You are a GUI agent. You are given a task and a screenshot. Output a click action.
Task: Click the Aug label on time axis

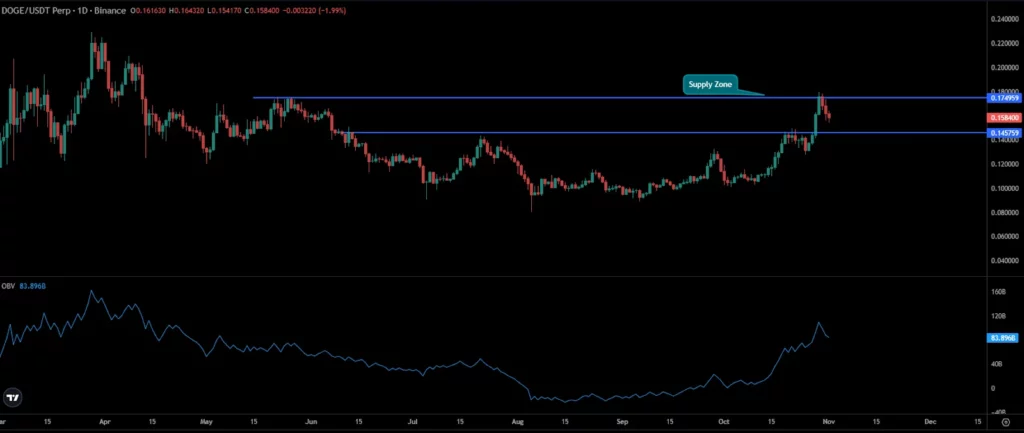519,423
